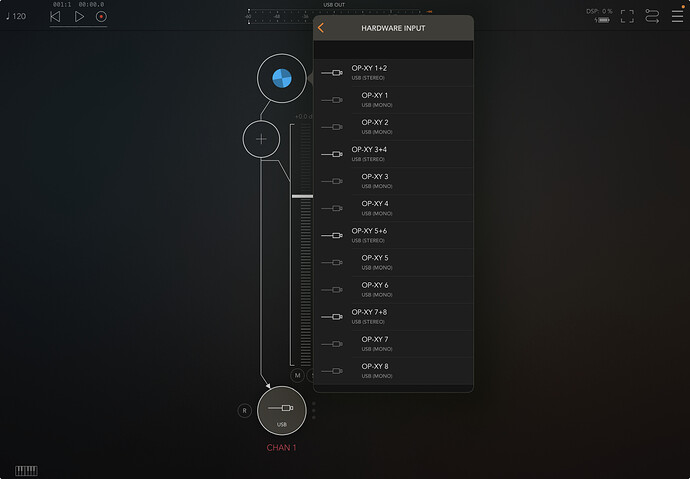The height and width of the screenshot is (479, 690).
Task: Click the HARDWARE INPUT panel title
Action: coord(393,28)
